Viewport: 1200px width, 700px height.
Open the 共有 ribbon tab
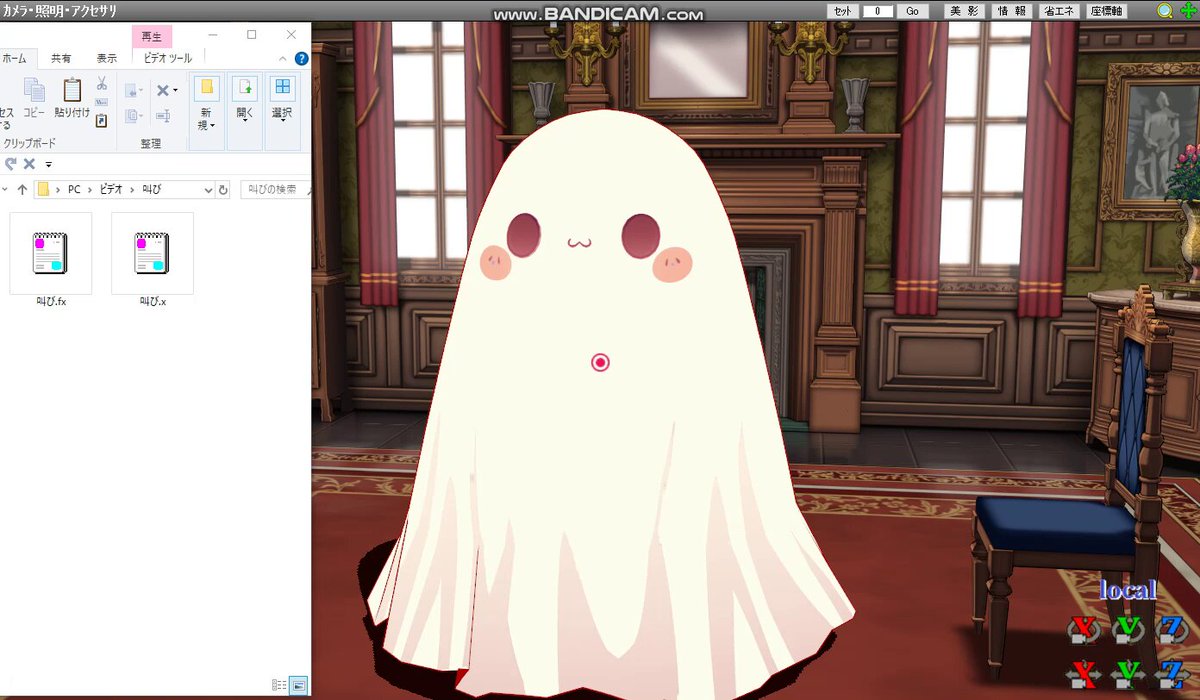pos(61,59)
